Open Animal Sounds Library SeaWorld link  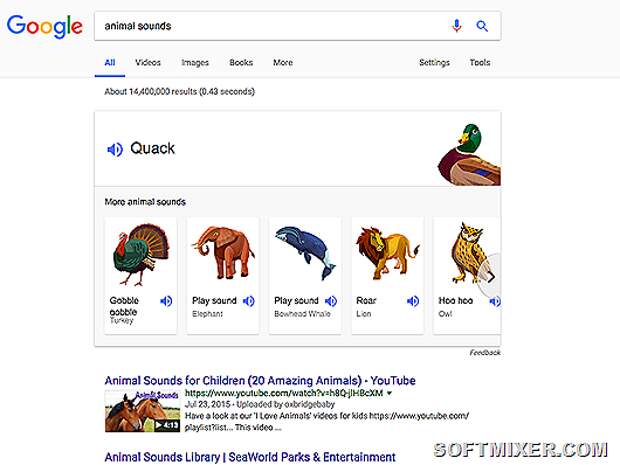tap(250, 457)
